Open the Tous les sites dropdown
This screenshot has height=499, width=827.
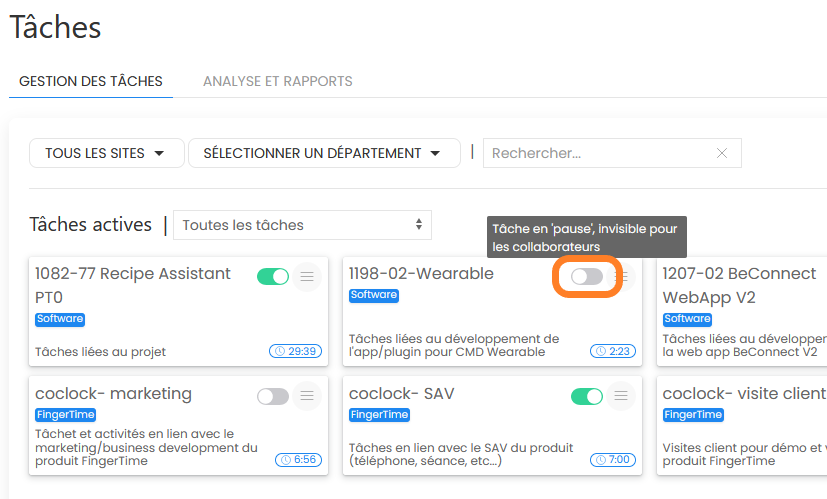tap(108, 153)
